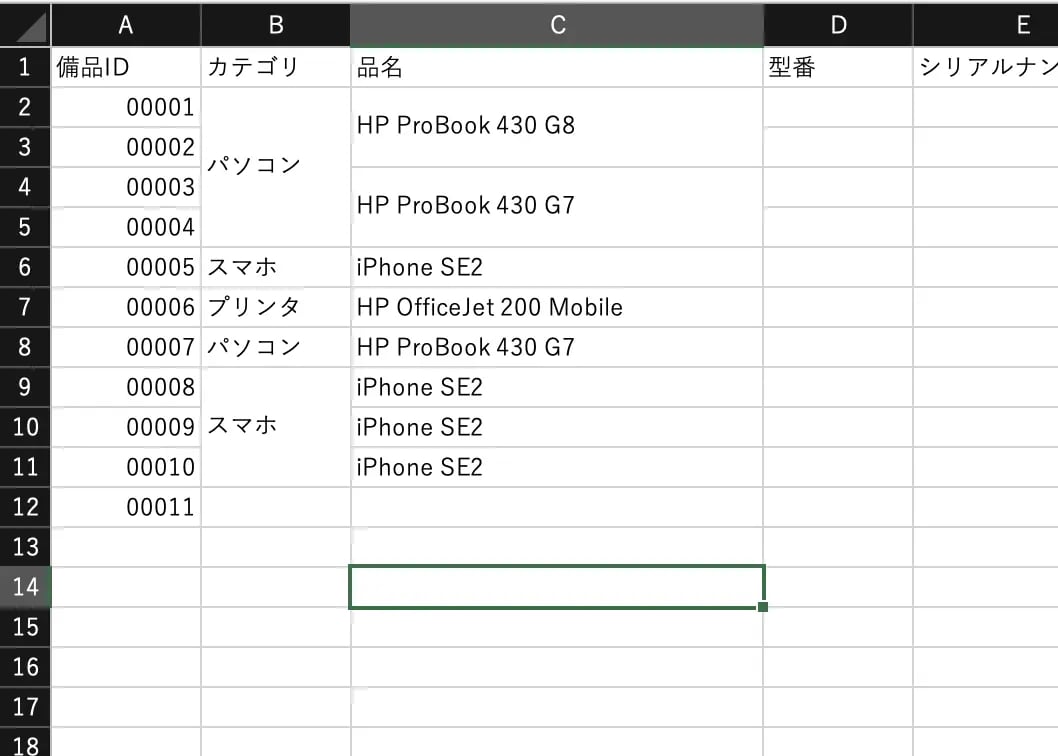The image size is (1058, 756).
Task: Select row 17 header
Action: pyautogui.click(x=25, y=707)
